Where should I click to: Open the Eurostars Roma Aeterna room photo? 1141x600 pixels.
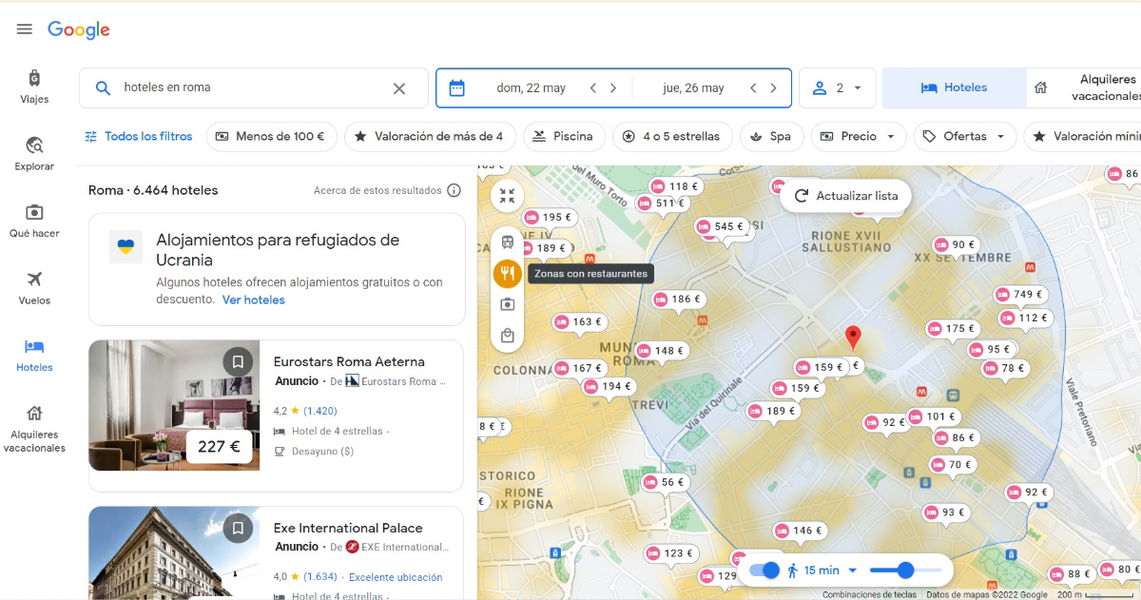pyautogui.click(x=174, y=405)
